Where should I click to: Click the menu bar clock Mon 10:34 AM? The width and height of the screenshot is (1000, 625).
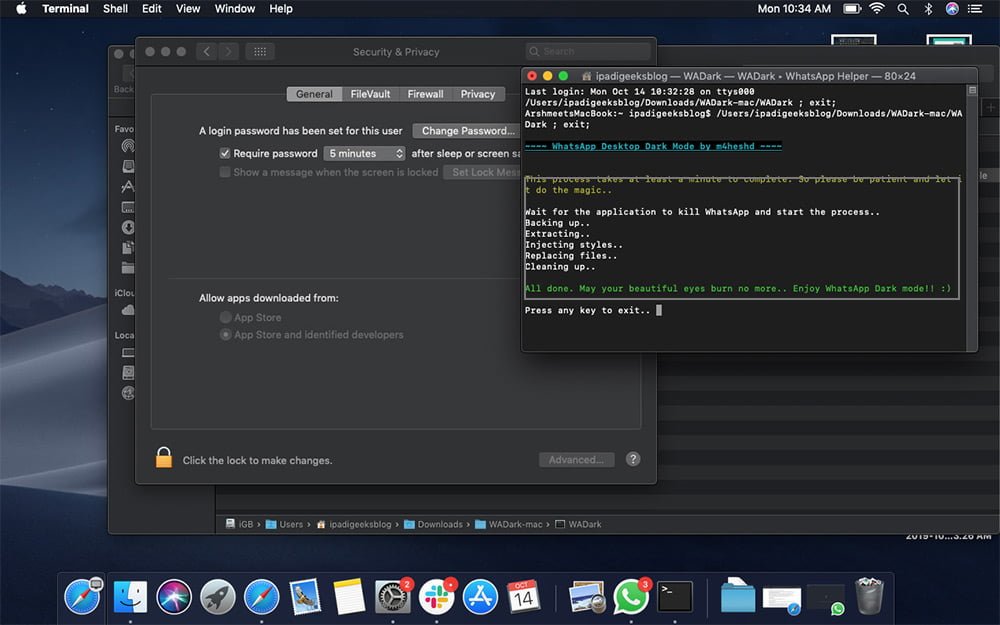[x=794, y=9]
